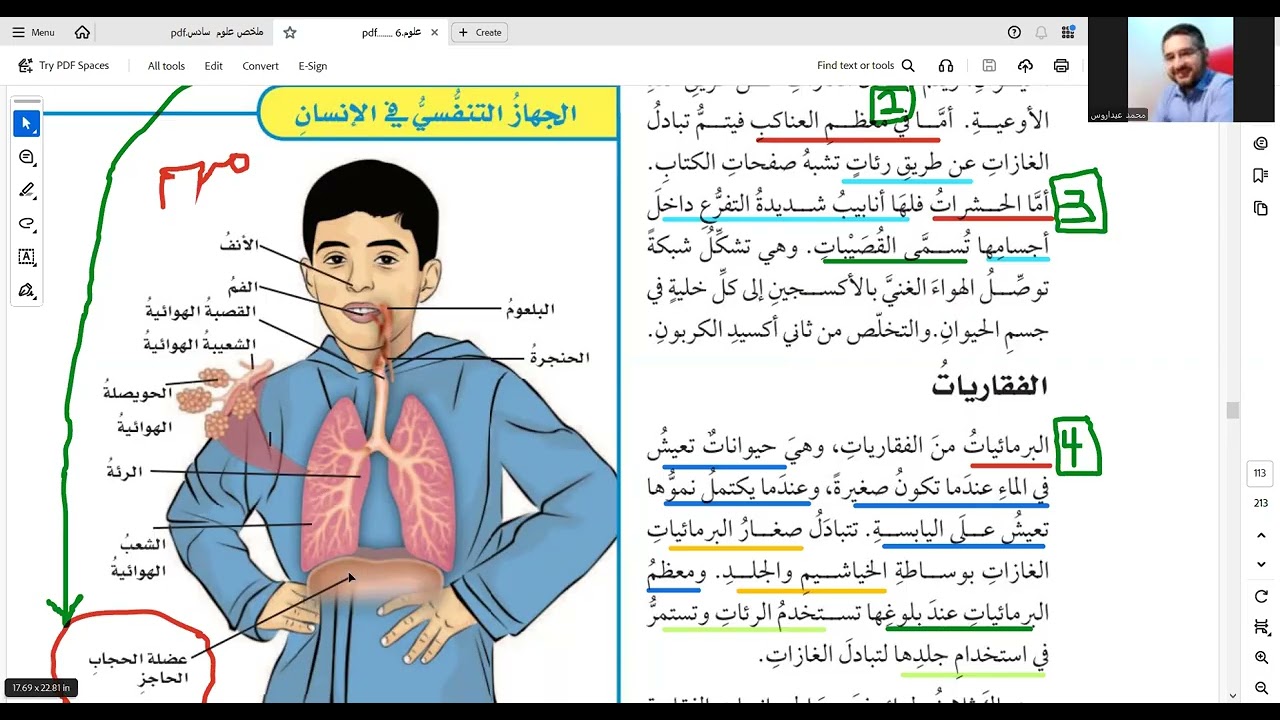Print the document with printer icon
The image size is (1280, 720).
point(1061,66)
